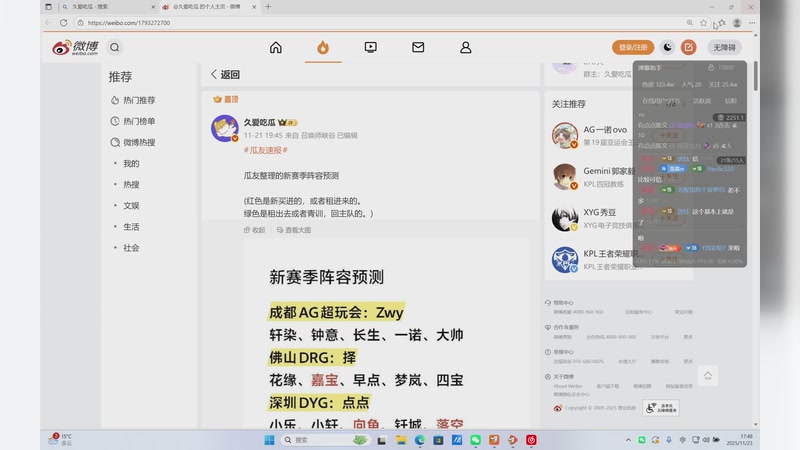The image size is (800, 450).
Task: Click 查看大图 to view large image
Action: click(x=294, y=230)
